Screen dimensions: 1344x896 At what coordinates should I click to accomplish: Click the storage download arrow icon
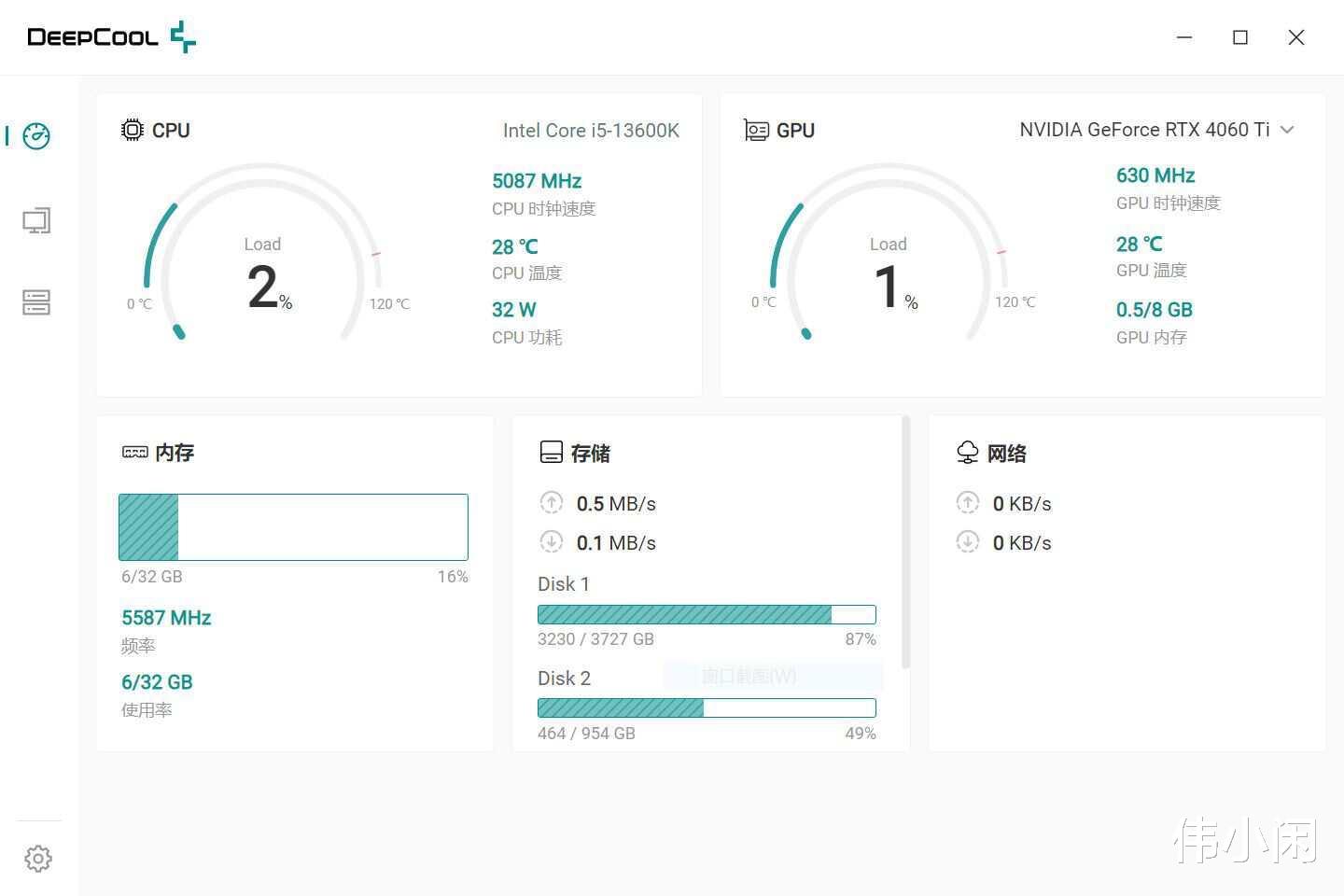(552, 541)
